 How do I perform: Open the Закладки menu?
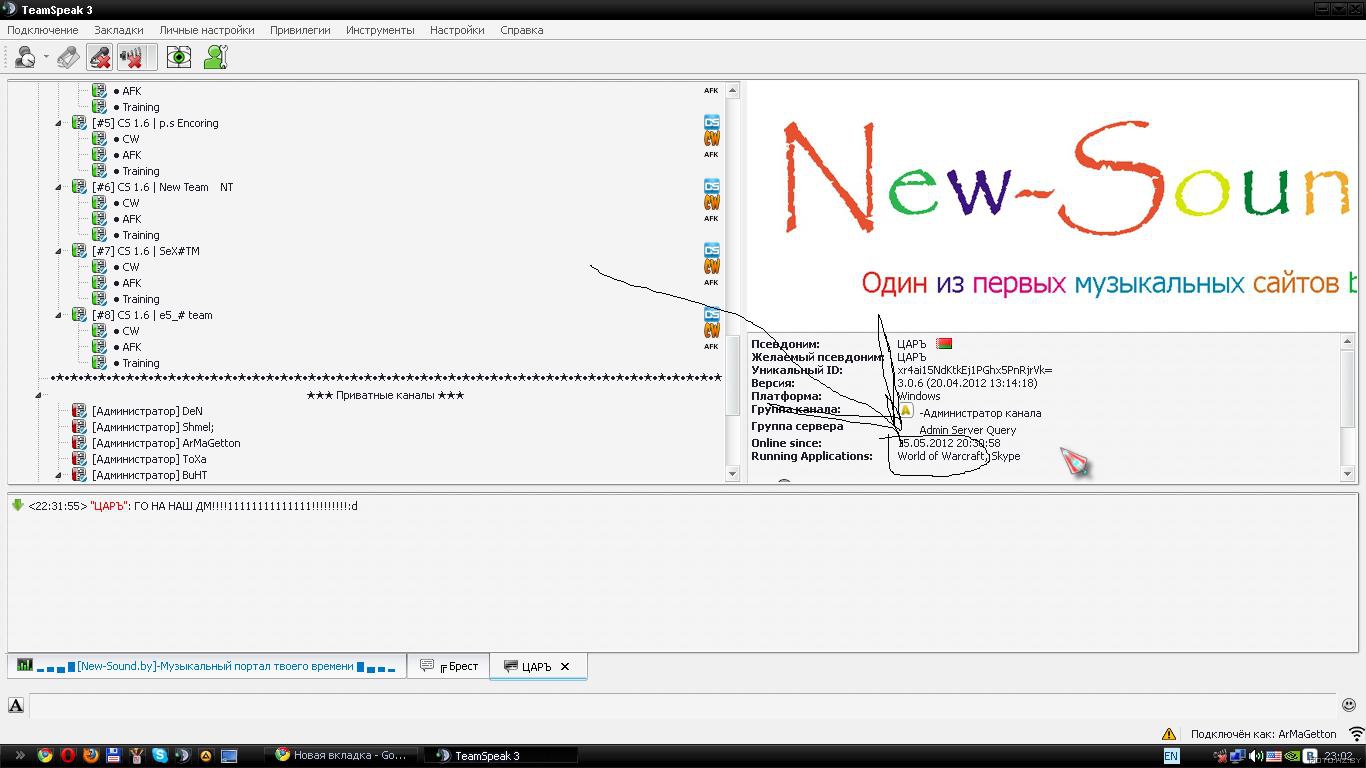118,30
